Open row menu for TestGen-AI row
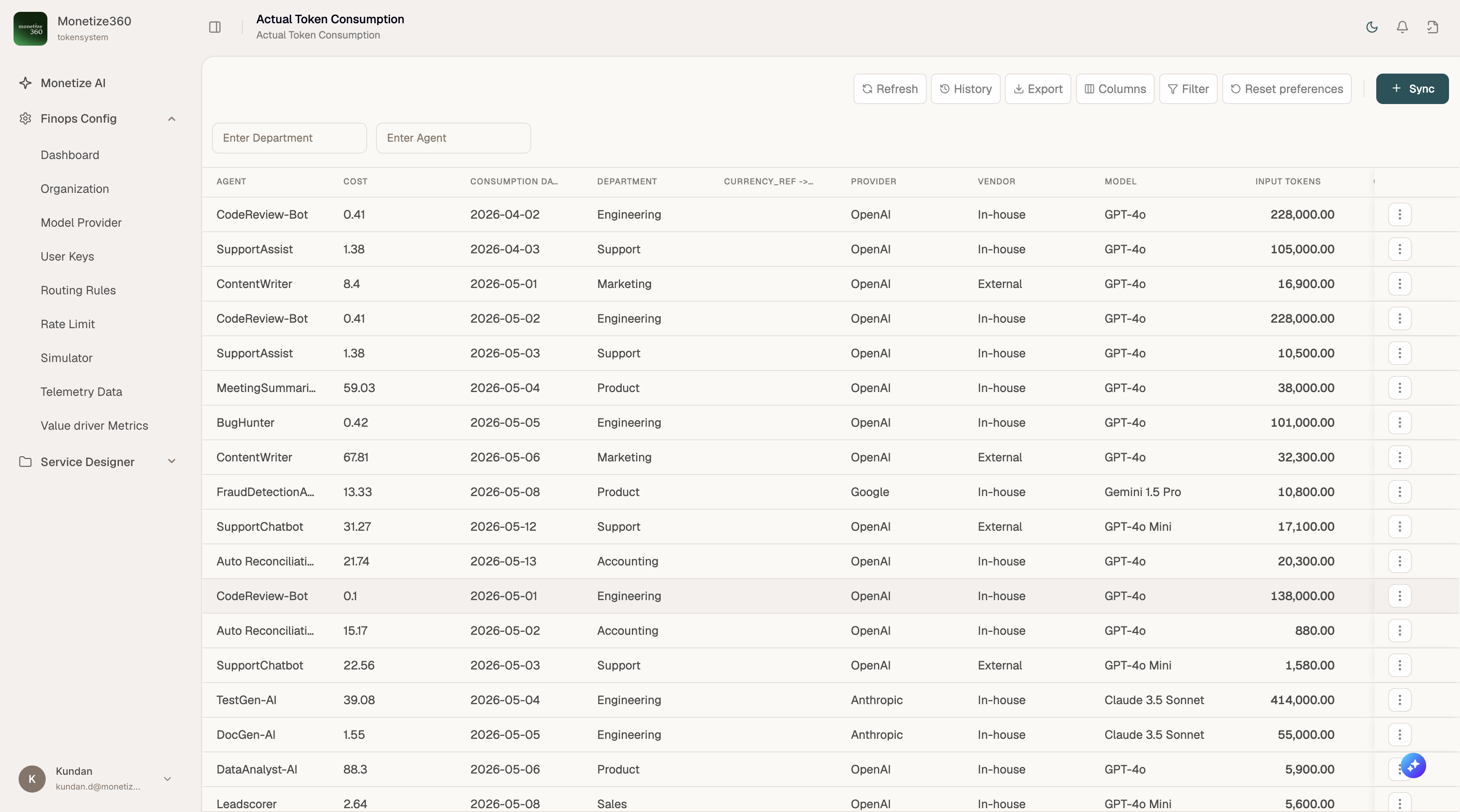 tap(1400, 700)
